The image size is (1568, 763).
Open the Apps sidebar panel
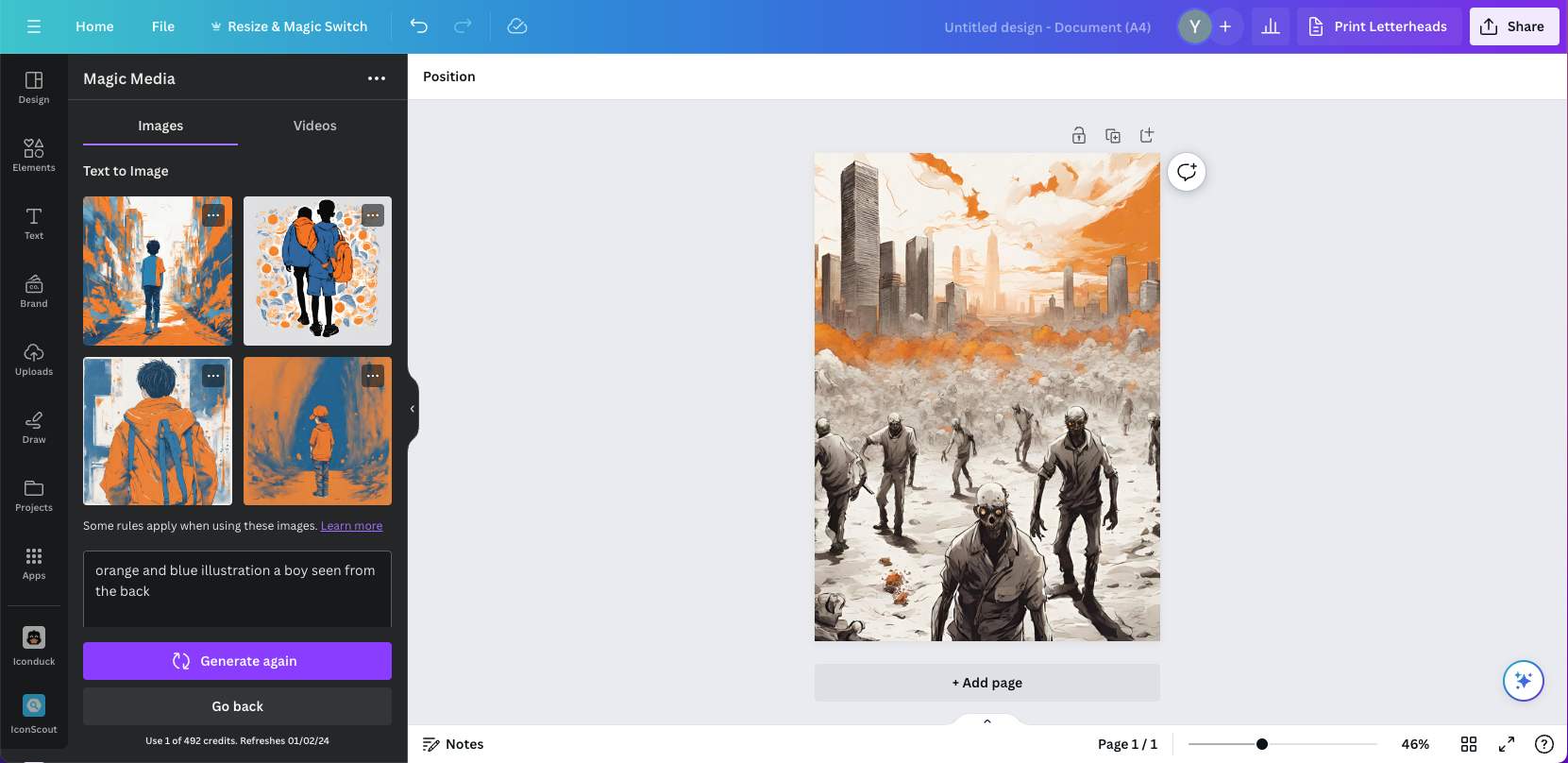coord(34,563)
